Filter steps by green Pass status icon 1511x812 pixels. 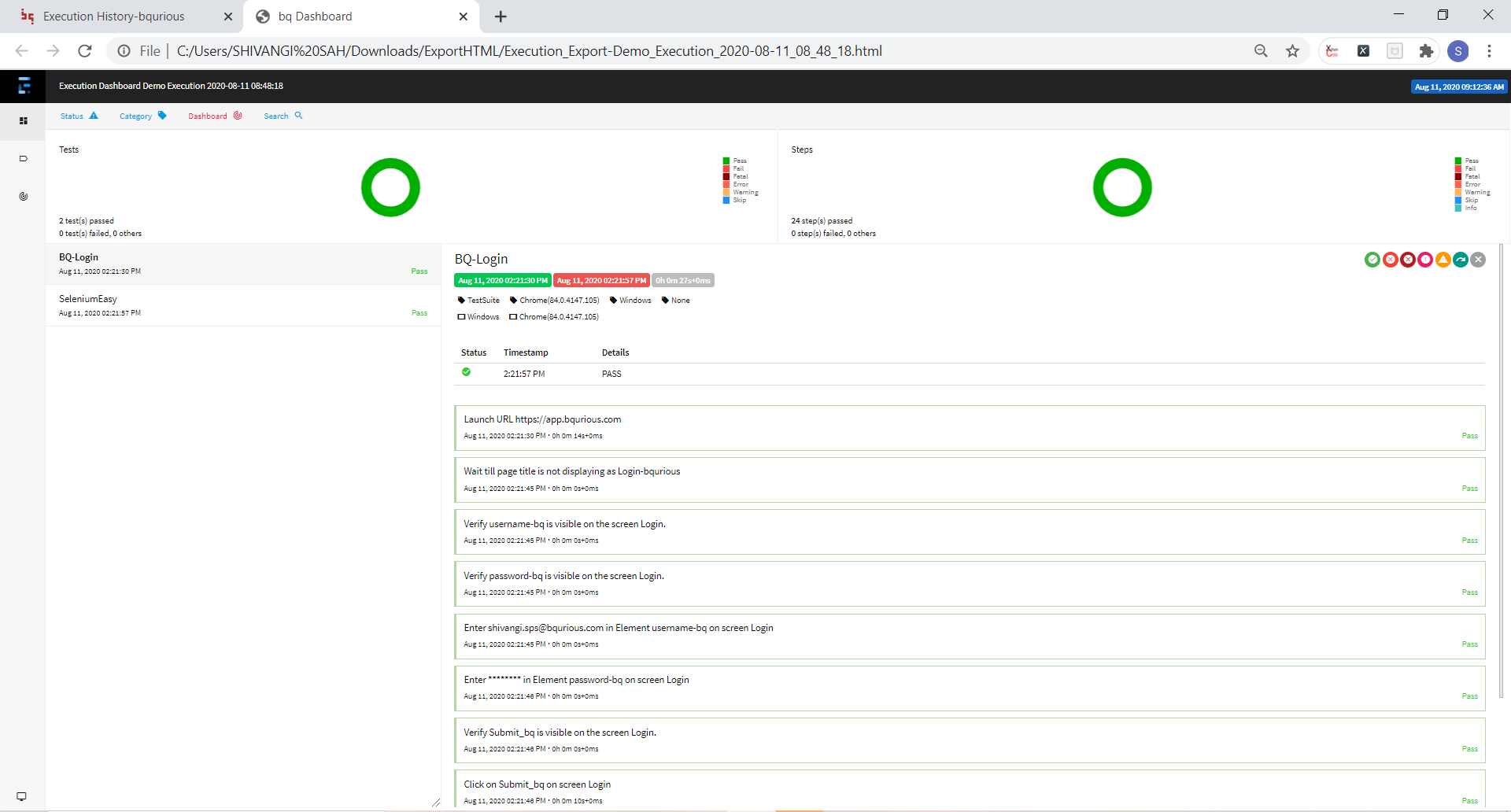pyautogui.click(x=1372, y=260)
